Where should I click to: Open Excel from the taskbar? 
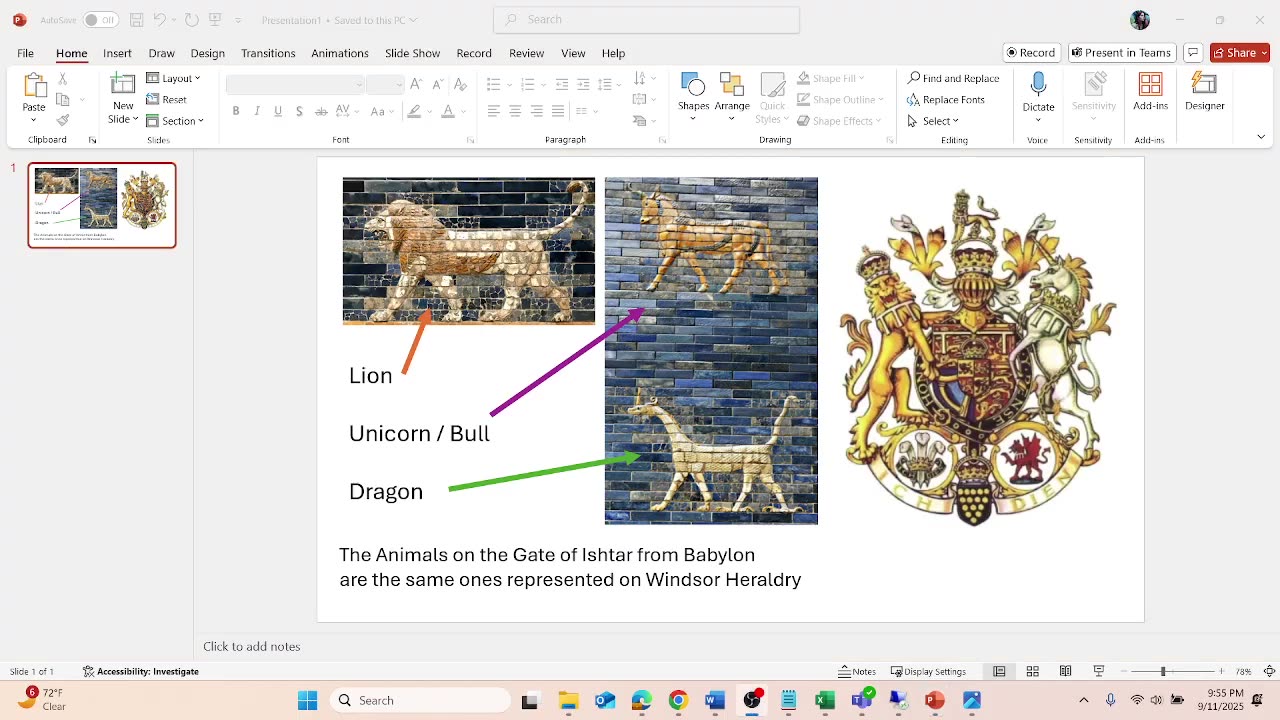pos(825,700)
